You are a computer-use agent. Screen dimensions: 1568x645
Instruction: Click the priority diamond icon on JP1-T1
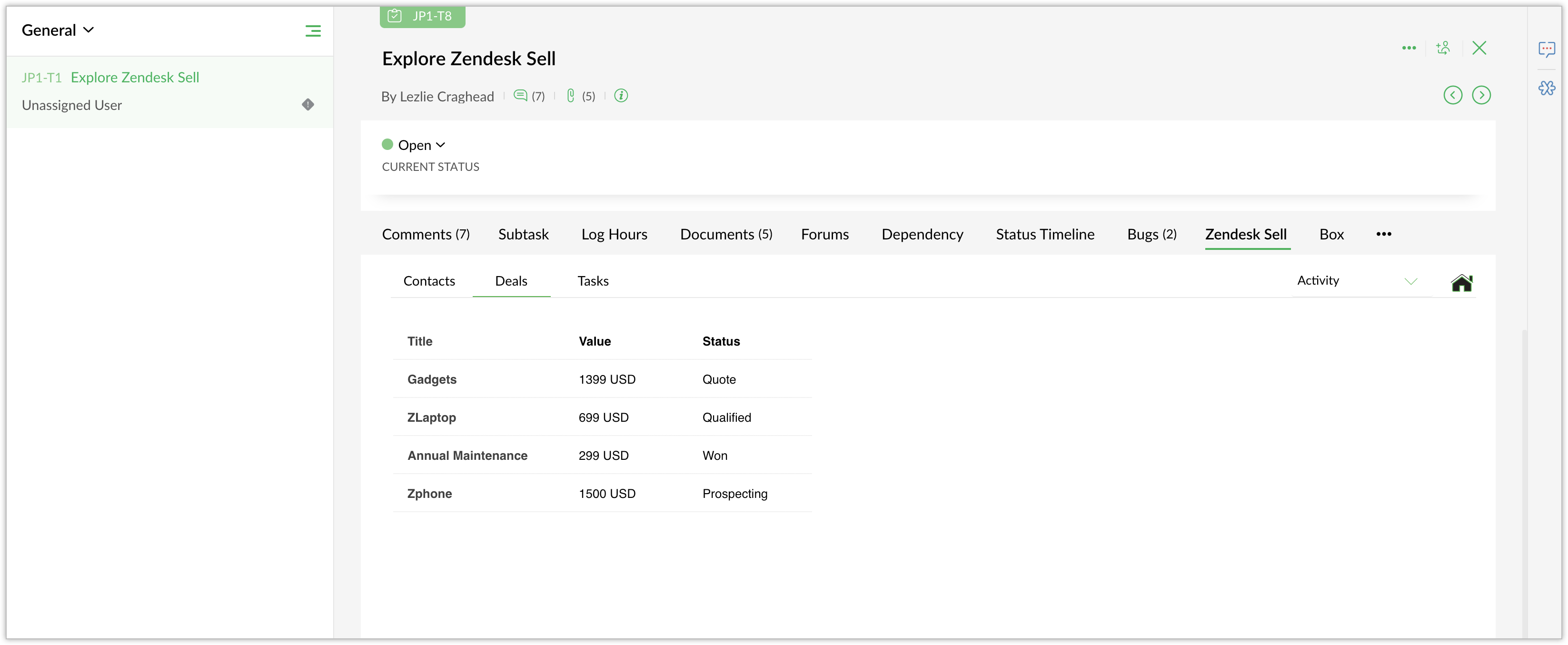click(x=308, y=105)
